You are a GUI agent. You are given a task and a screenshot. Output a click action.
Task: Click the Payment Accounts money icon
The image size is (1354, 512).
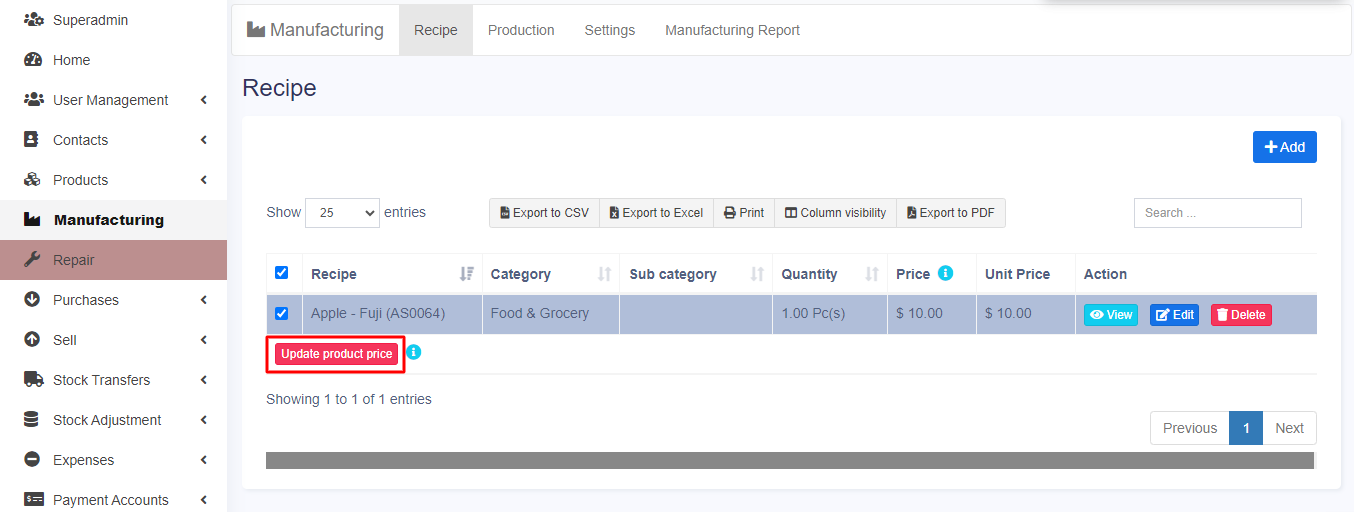click(x=33, y=500)
